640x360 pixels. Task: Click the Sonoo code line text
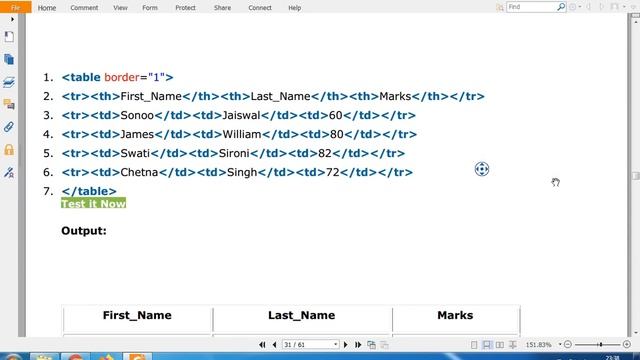239,116
